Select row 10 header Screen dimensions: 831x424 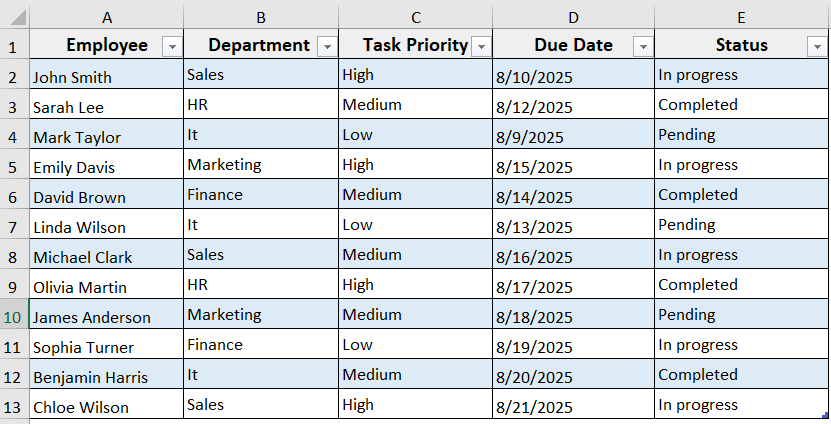coord(14,316)
